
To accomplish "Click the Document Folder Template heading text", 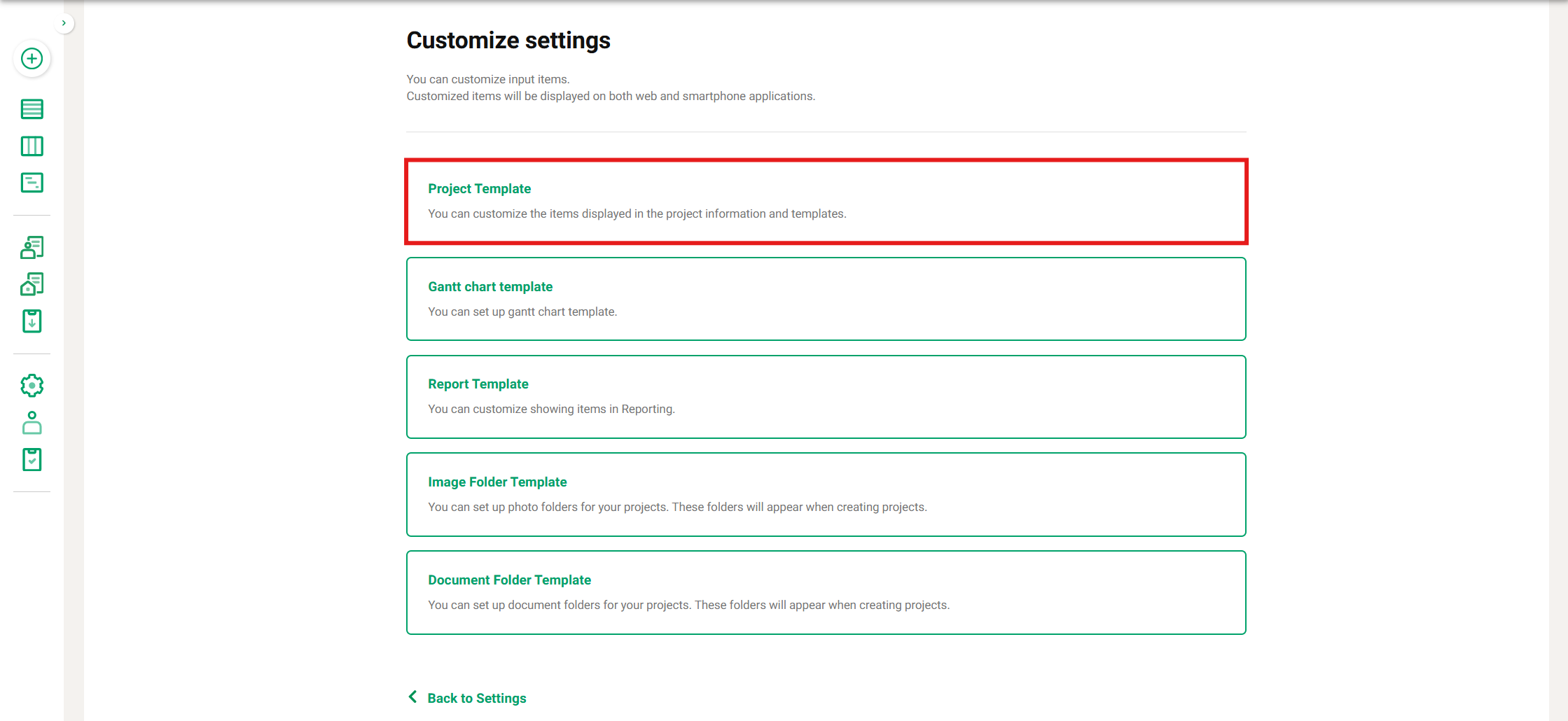I will 510,580.
